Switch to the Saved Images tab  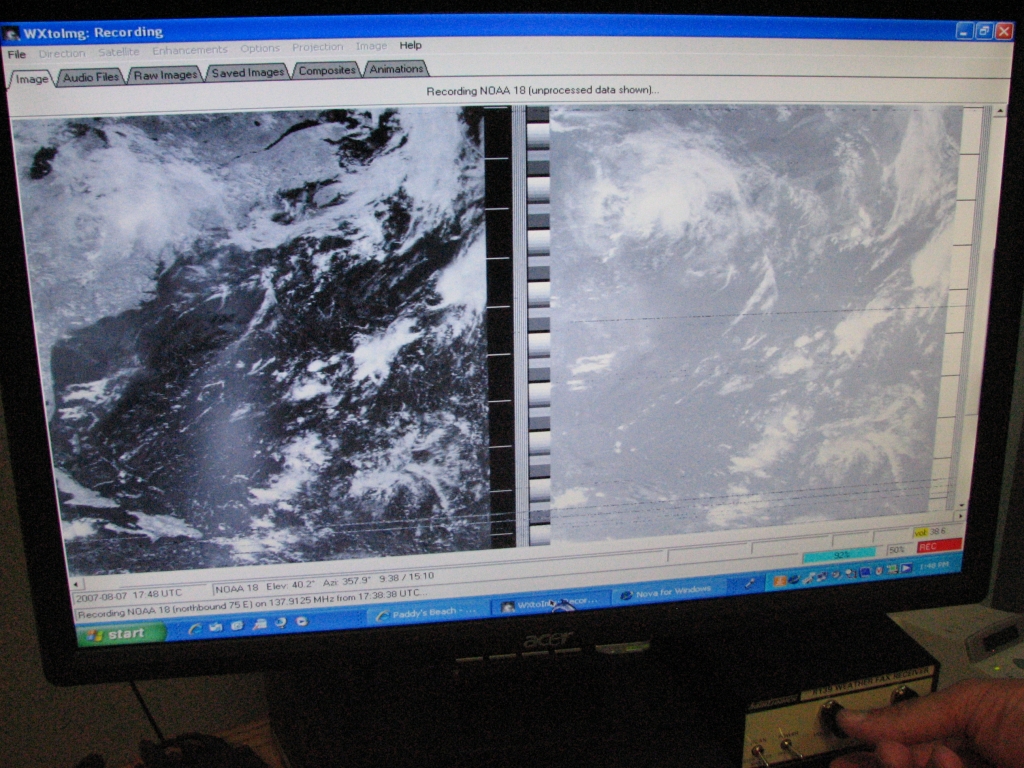(x=248, y=72)
